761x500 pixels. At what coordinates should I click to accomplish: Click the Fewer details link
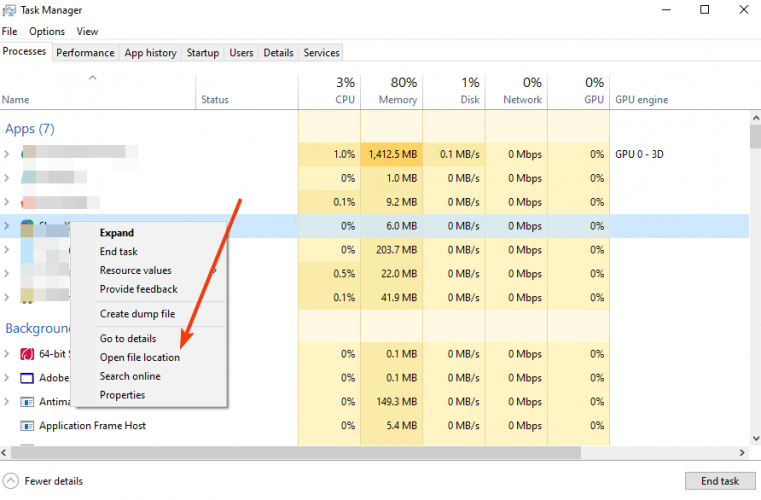pos(53,481)
